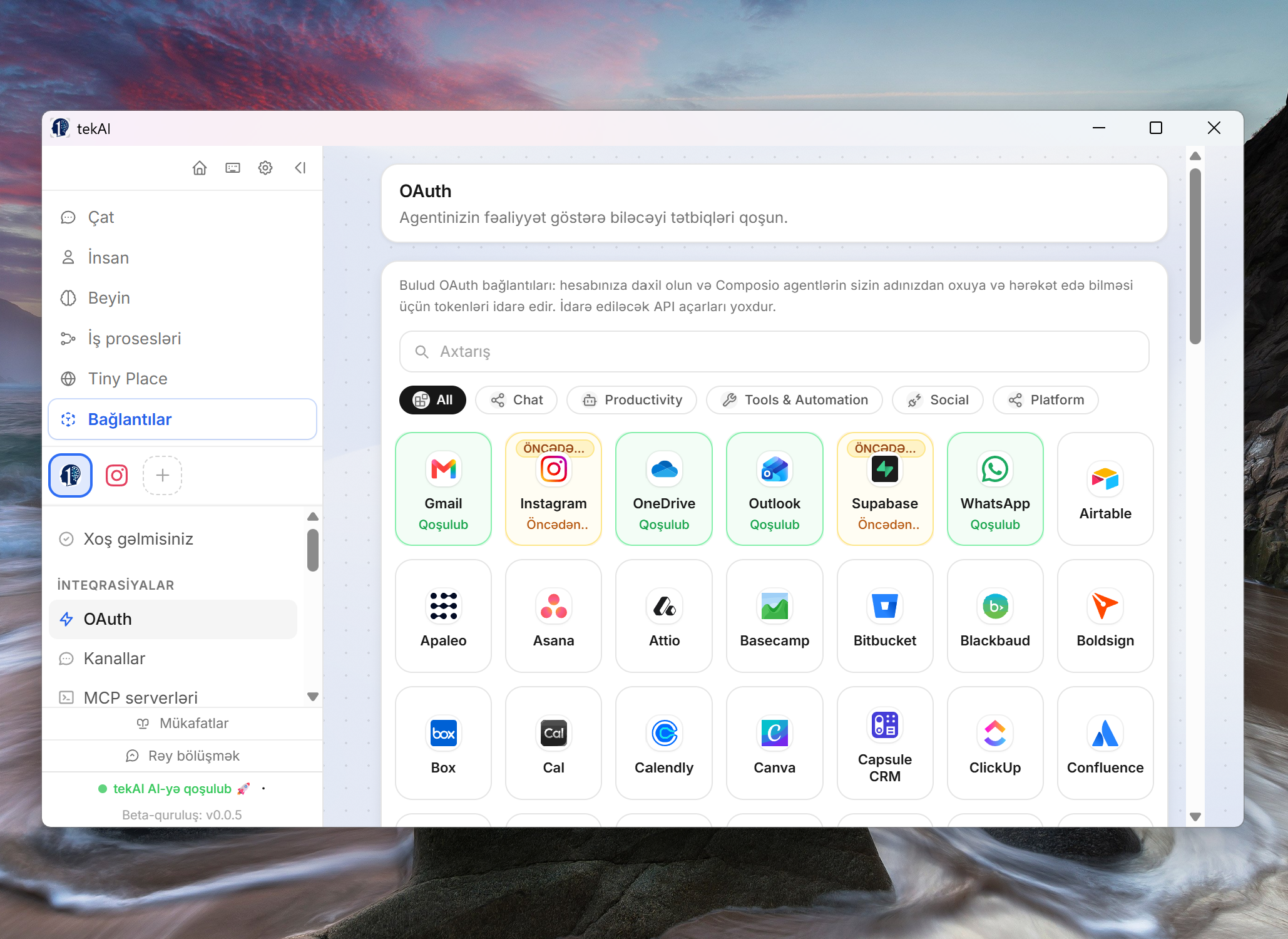
Task: Open the Calendly integration card
Action: point(664,743)
